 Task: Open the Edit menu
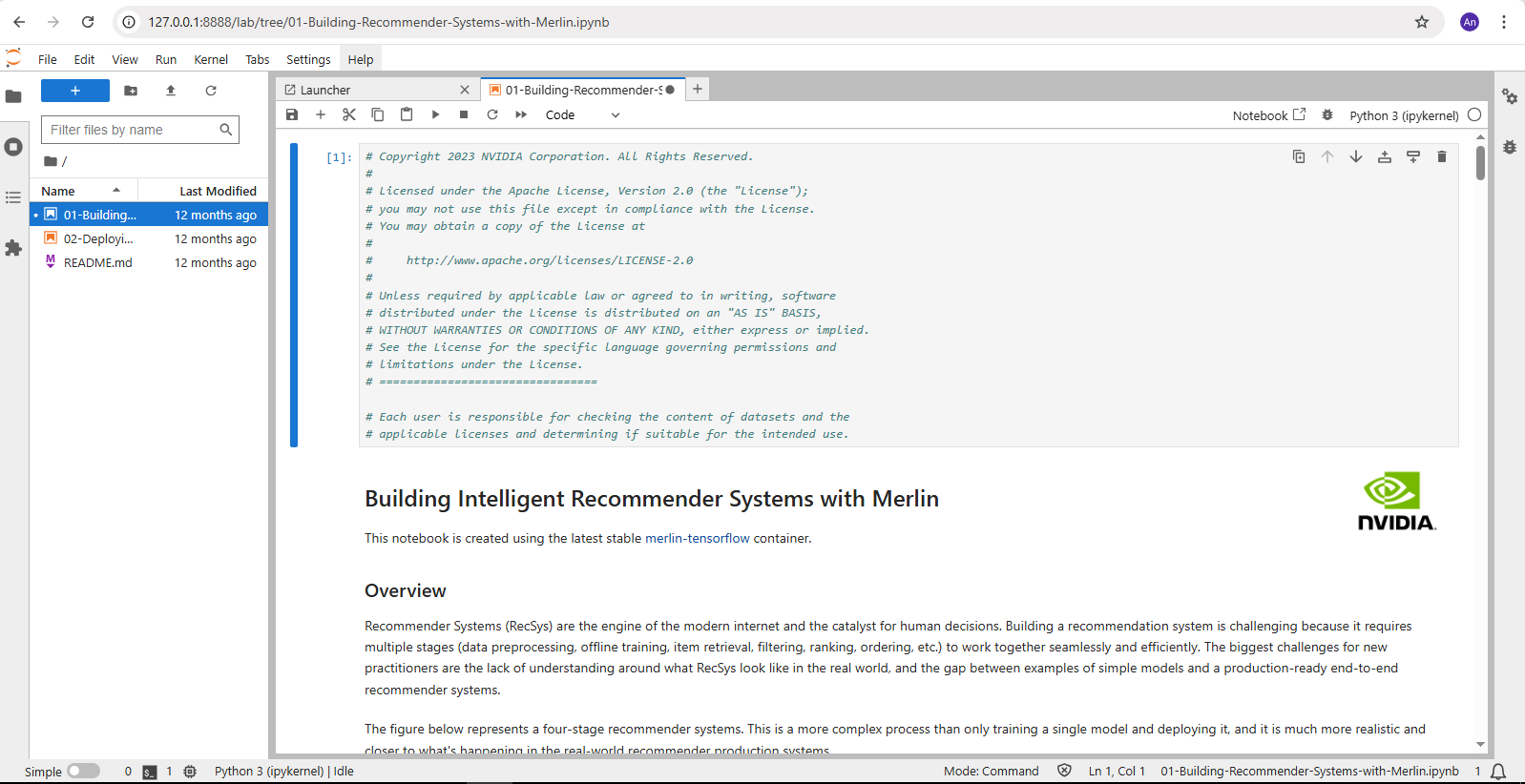click(84, 59)
